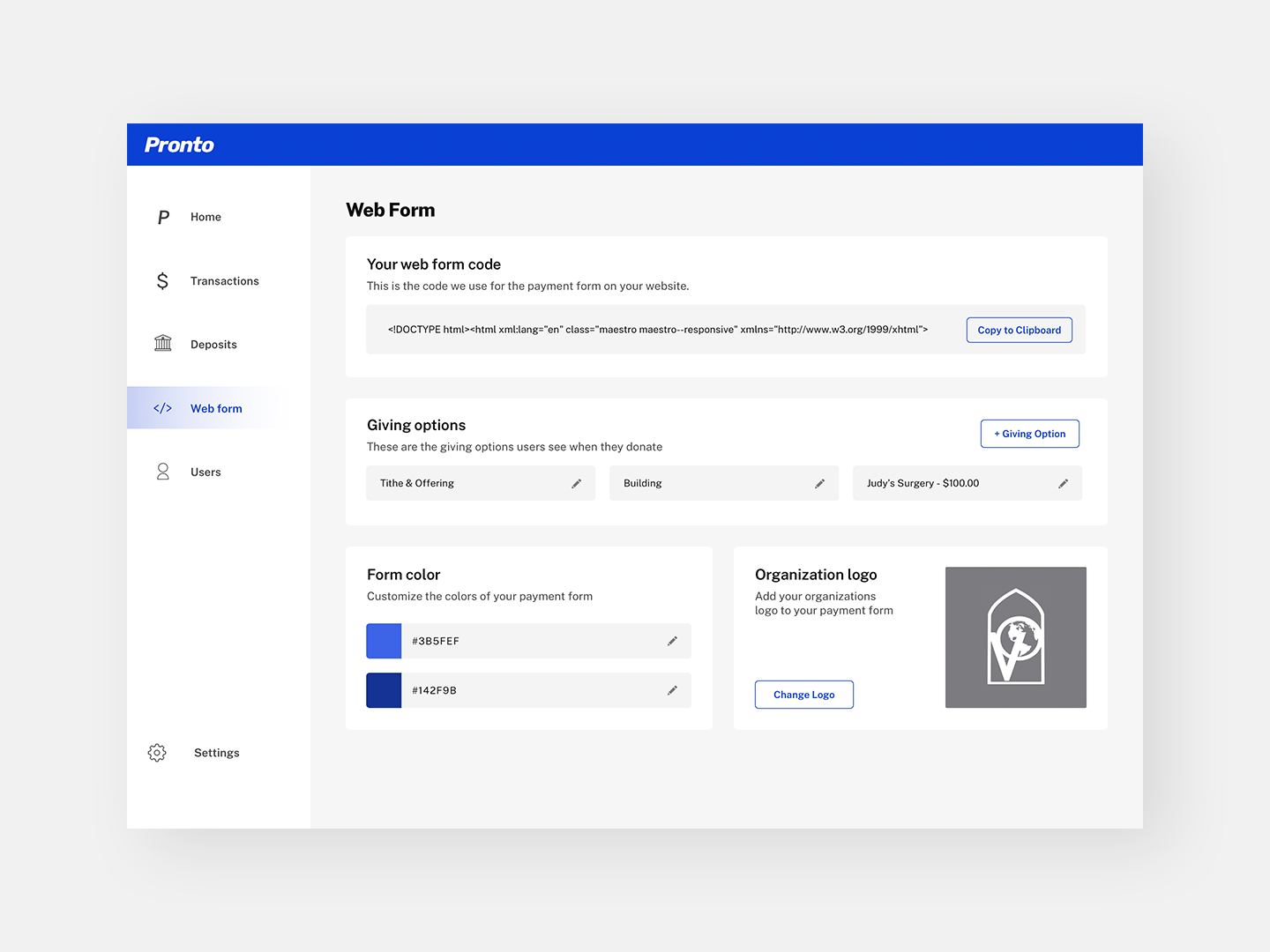
Task: Click the Giving options heading
Action: point(416,425)
